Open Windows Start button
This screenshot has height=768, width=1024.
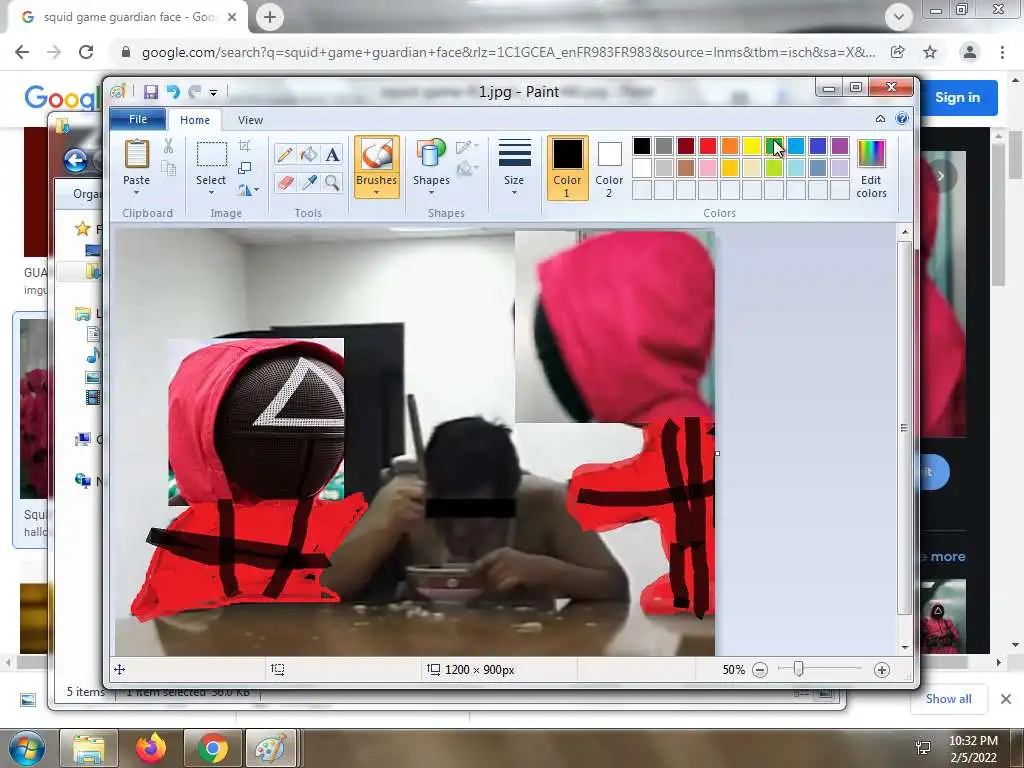click(27, 748)
